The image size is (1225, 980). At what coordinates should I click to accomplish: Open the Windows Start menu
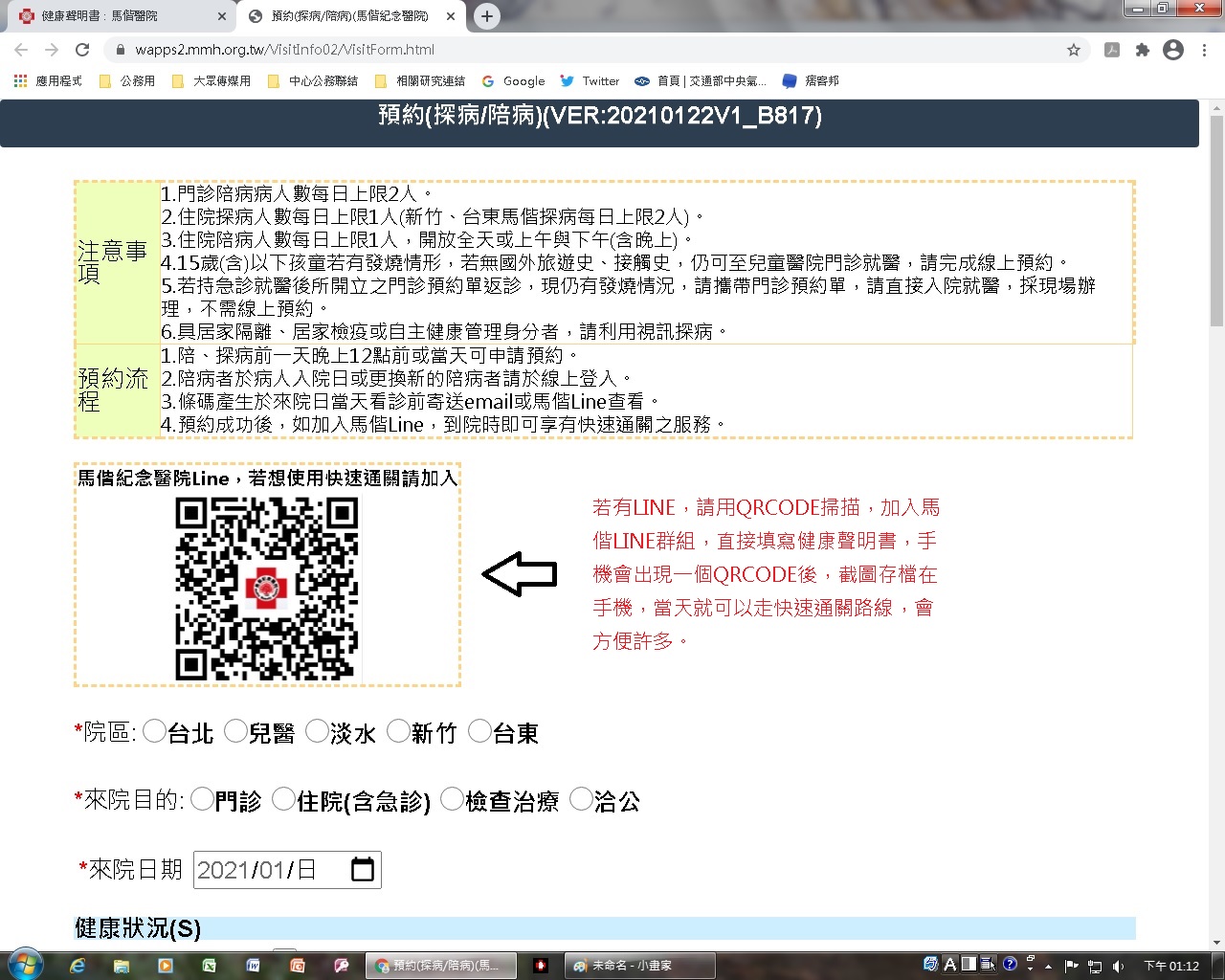tap(25, 965)
